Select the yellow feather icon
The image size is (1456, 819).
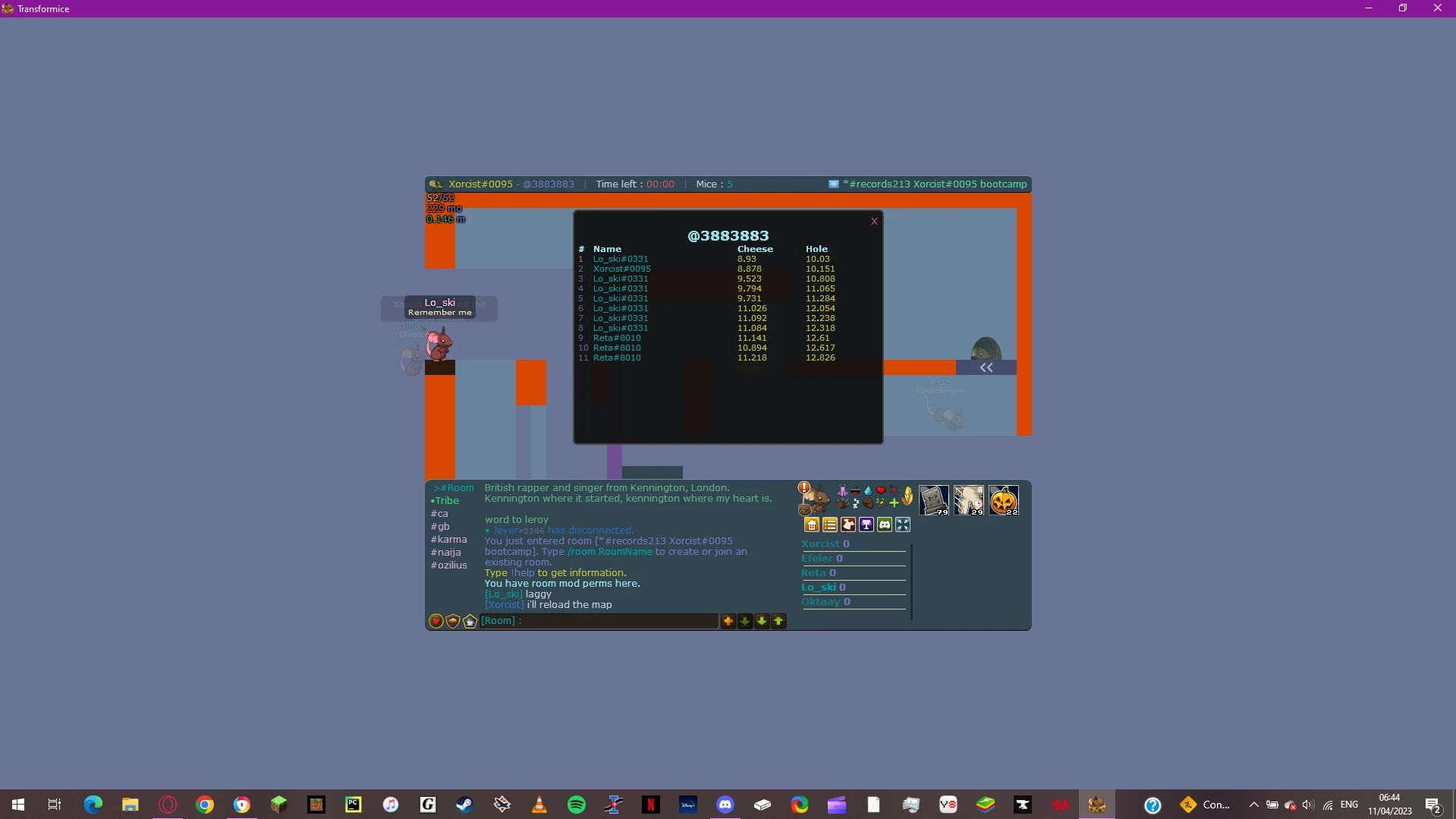click(907, 497)
